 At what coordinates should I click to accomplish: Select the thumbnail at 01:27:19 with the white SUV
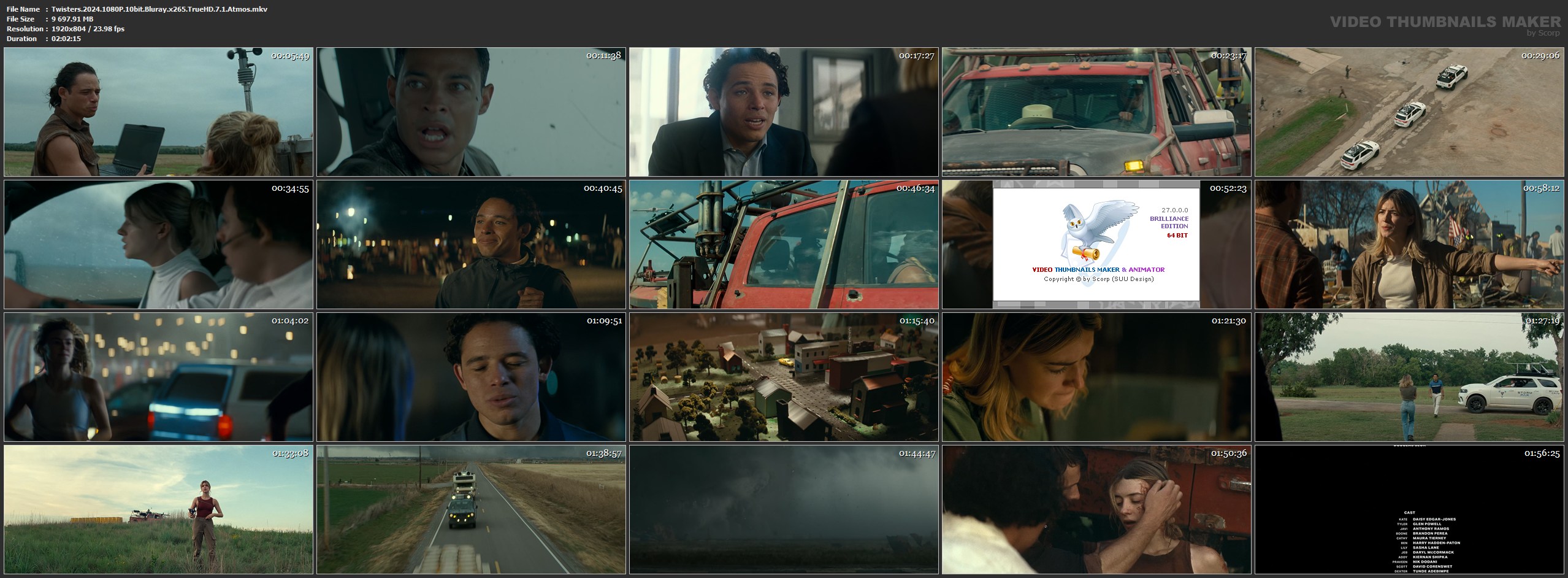pyautogui.click(x=1409, y=377)
